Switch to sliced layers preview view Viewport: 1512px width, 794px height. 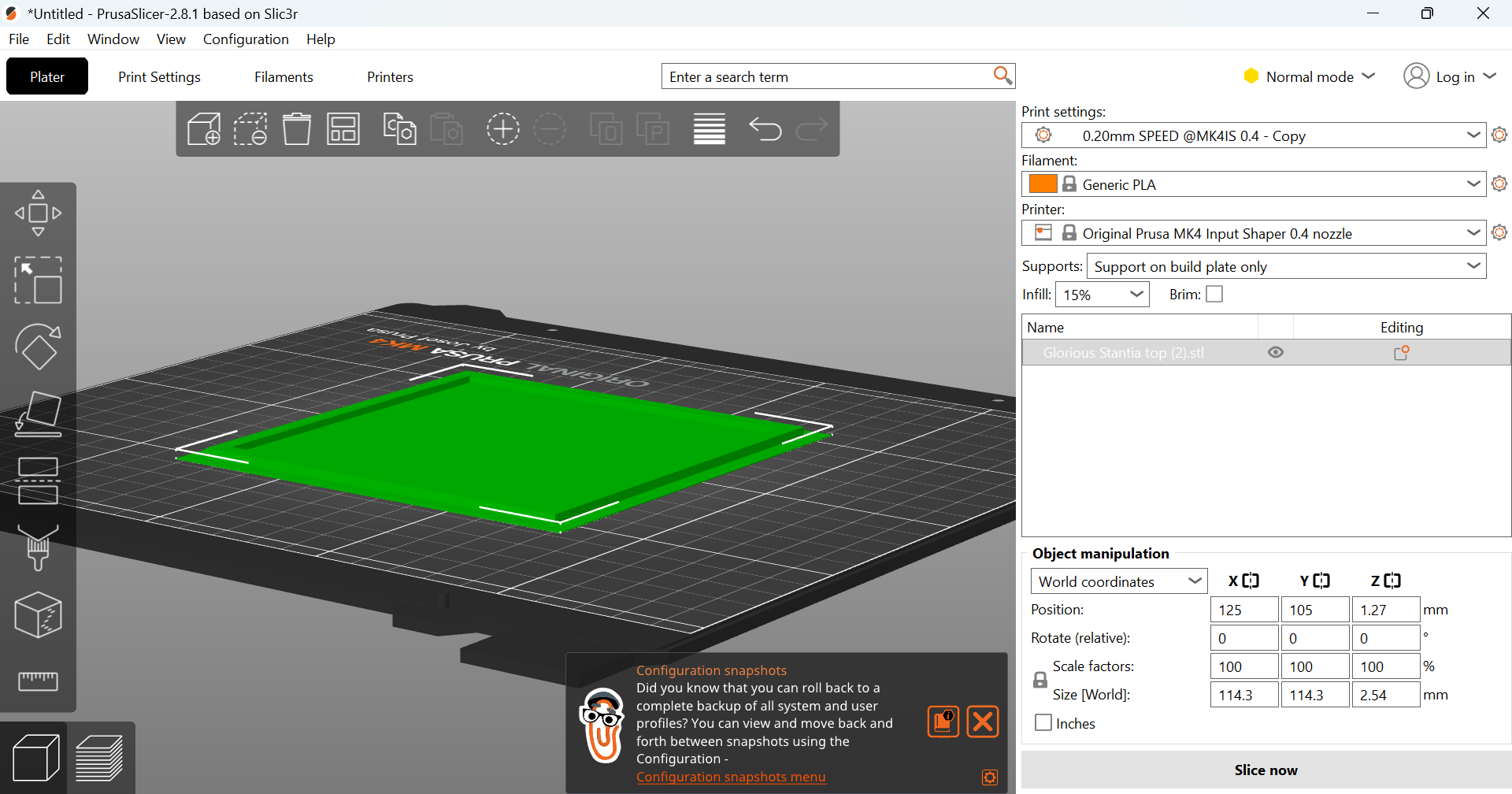(x=99, y=758)
